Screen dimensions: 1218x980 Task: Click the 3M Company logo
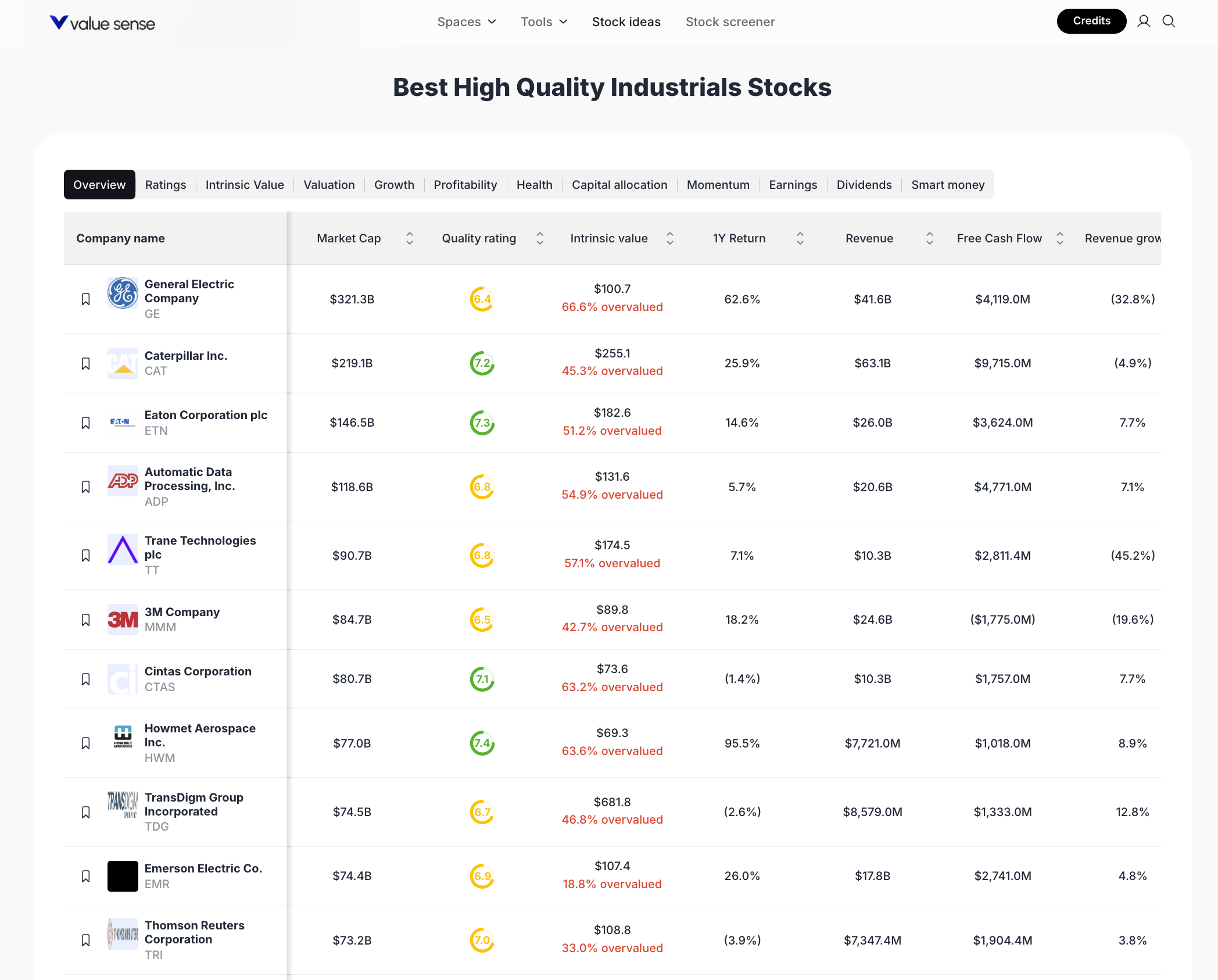pos(123,620)
